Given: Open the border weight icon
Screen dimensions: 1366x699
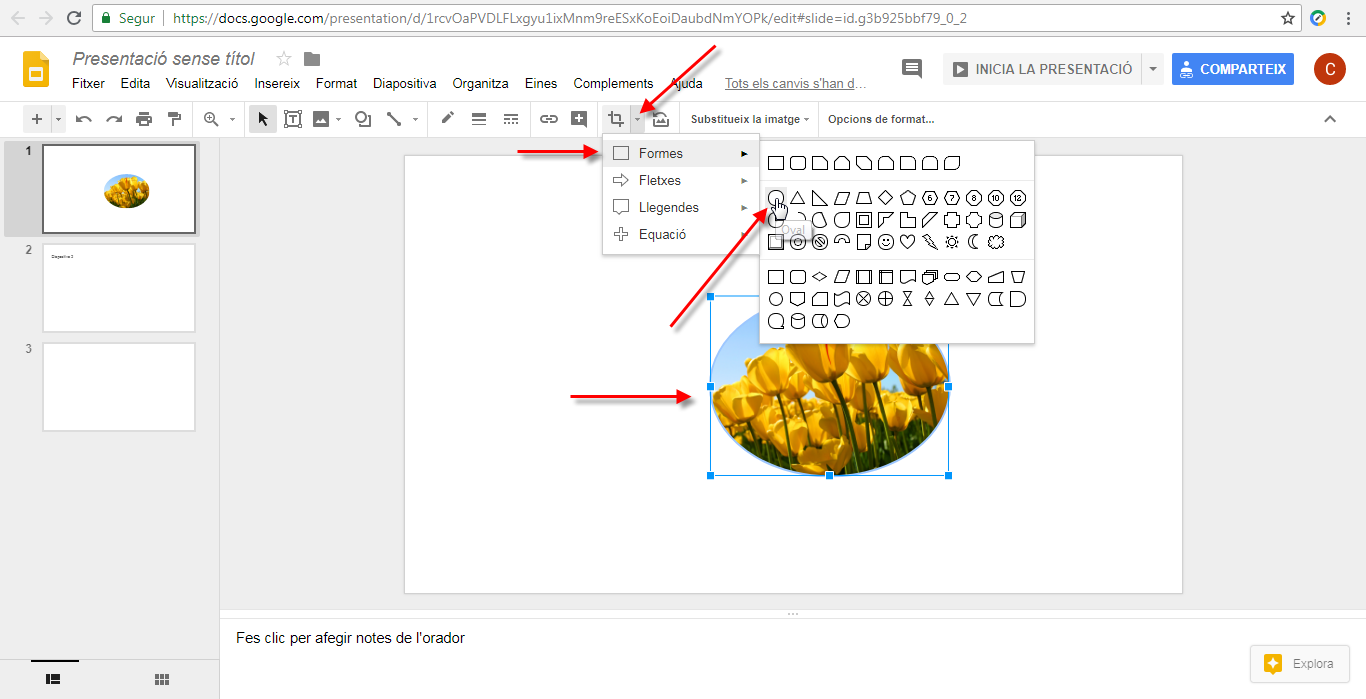Looking at the screenshot, I should click(x=479, y=119).
